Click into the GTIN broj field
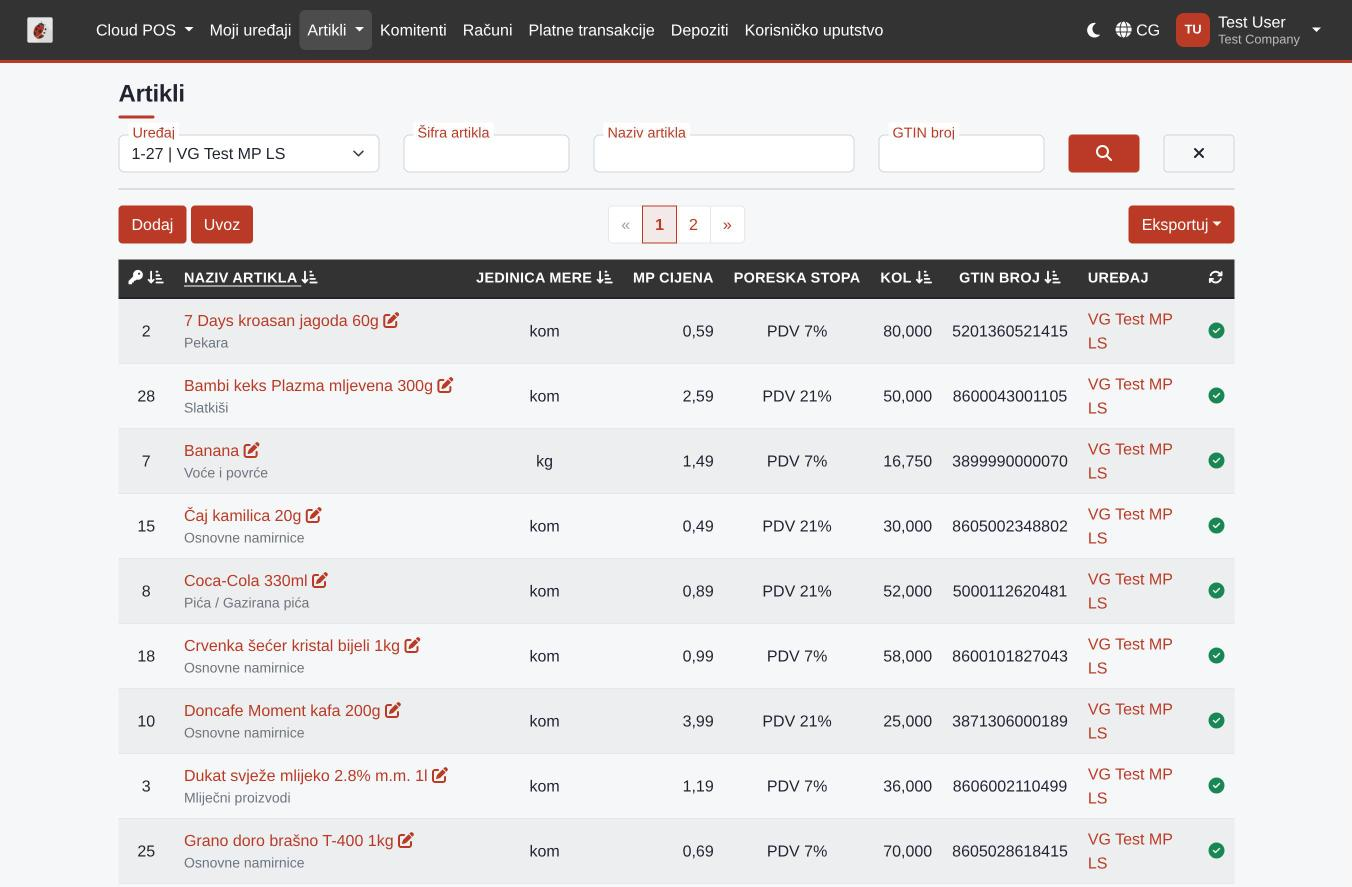This screenshot has width=1352, height=887. pos(961,154)
